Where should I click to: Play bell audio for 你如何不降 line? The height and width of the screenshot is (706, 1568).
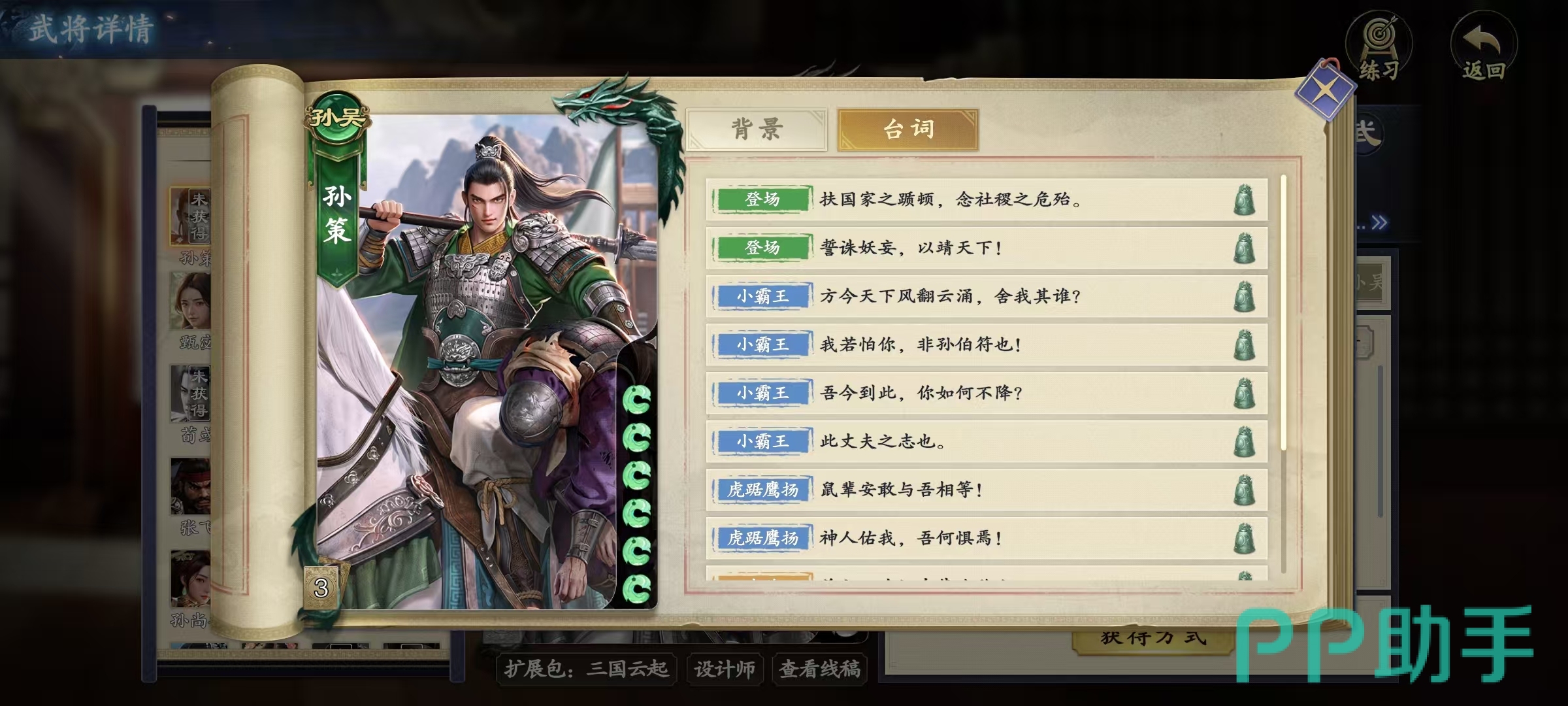[1244, 394]
